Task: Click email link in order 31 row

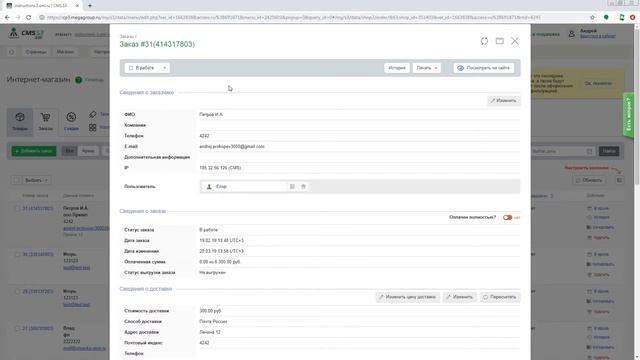Action: tap(86, 228)
